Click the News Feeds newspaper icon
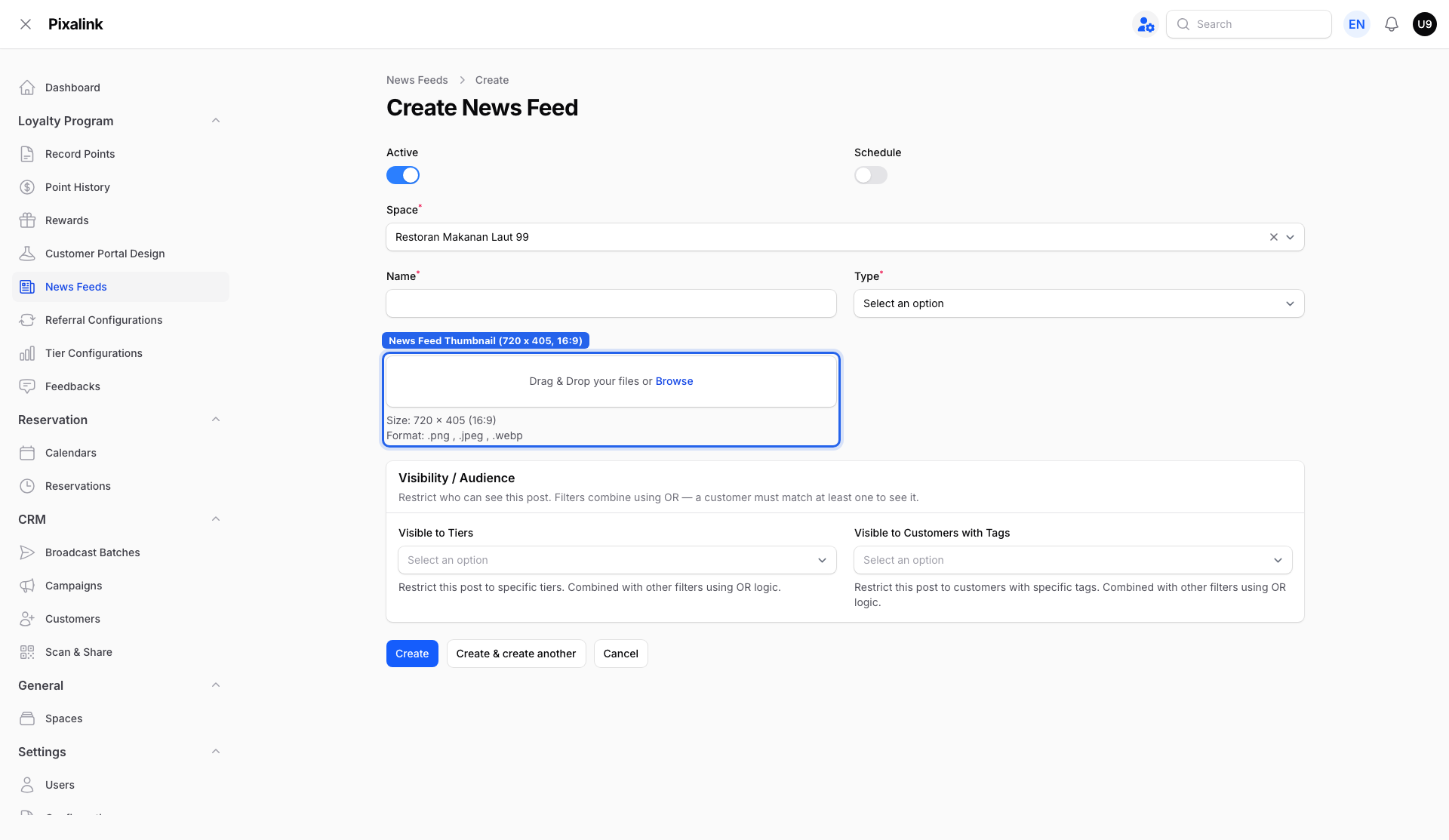Screen dimensions: 1449x840 [27, 287]
